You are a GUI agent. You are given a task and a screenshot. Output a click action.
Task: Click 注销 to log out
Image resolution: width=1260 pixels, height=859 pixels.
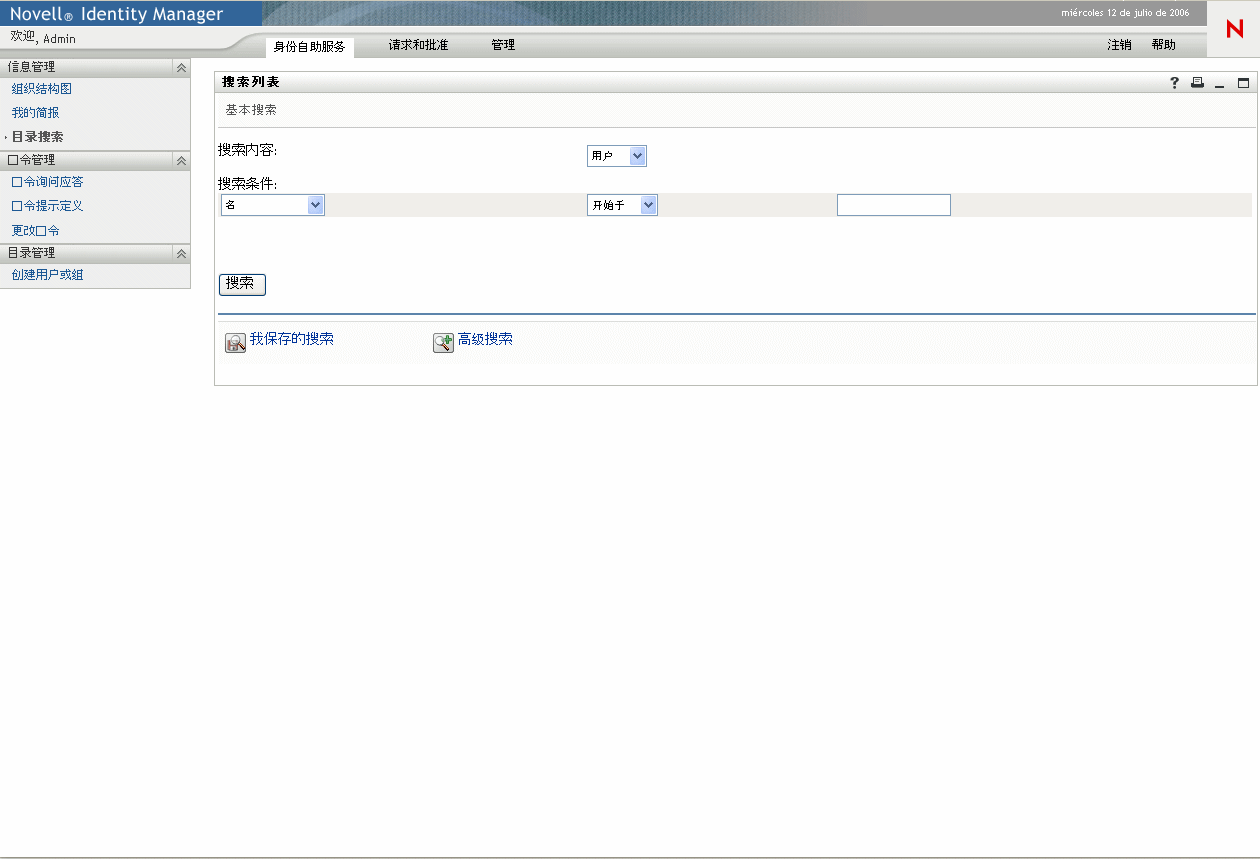[x=1118, y=44]
